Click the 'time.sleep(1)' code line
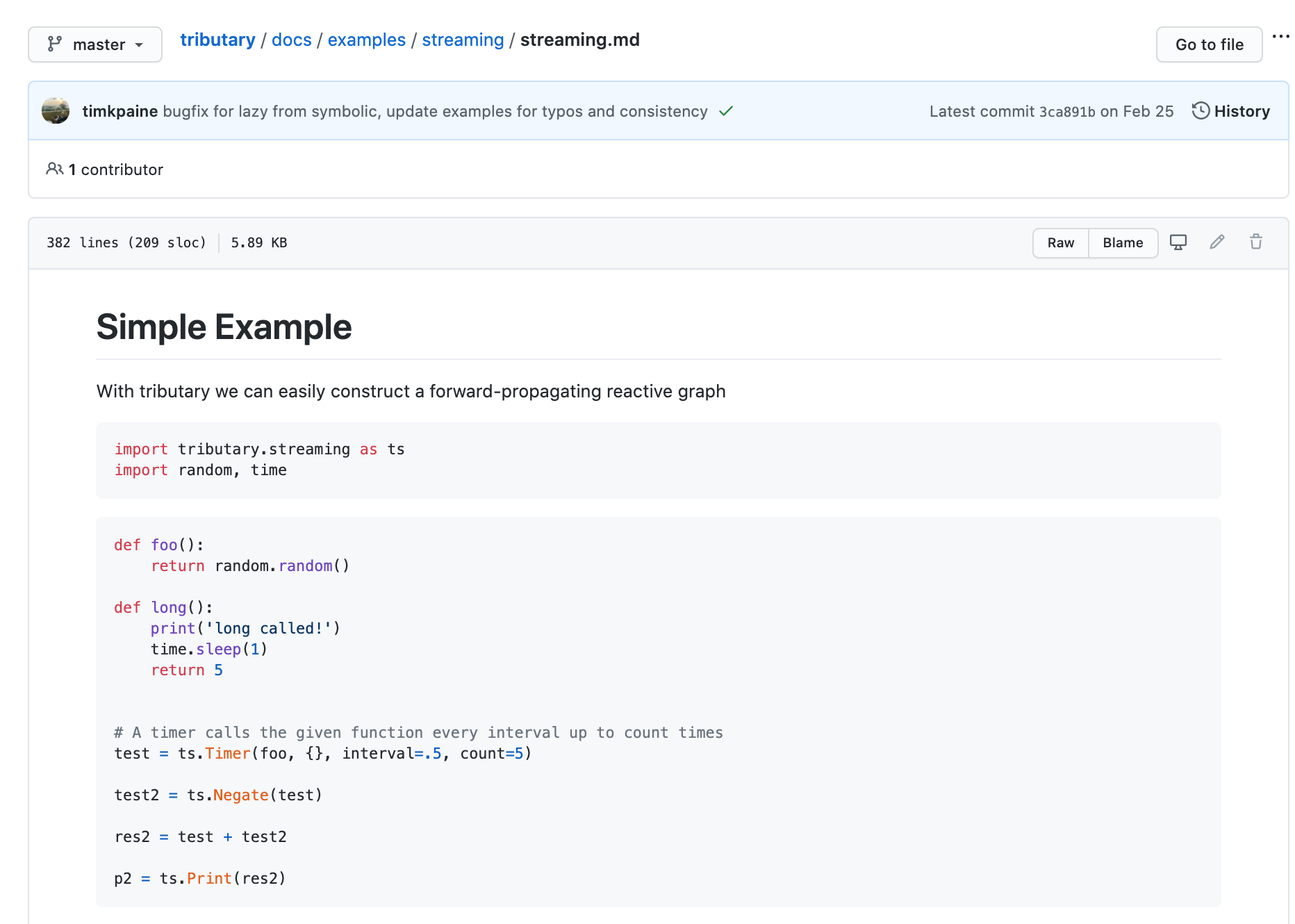 (209, 650)
